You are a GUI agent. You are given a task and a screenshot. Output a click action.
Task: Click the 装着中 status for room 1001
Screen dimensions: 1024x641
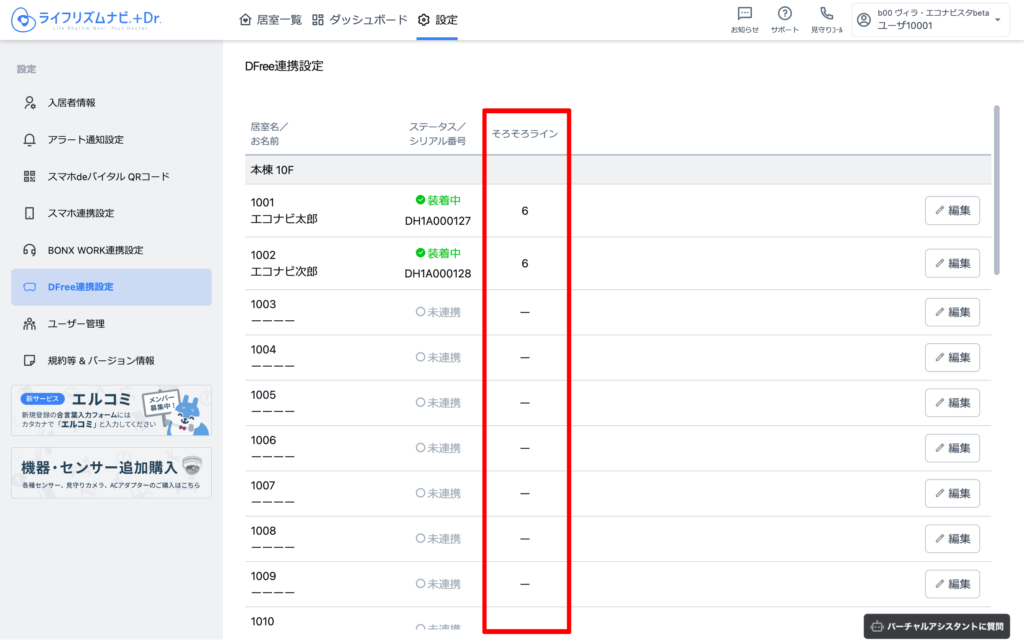click(x=438, y=200)
